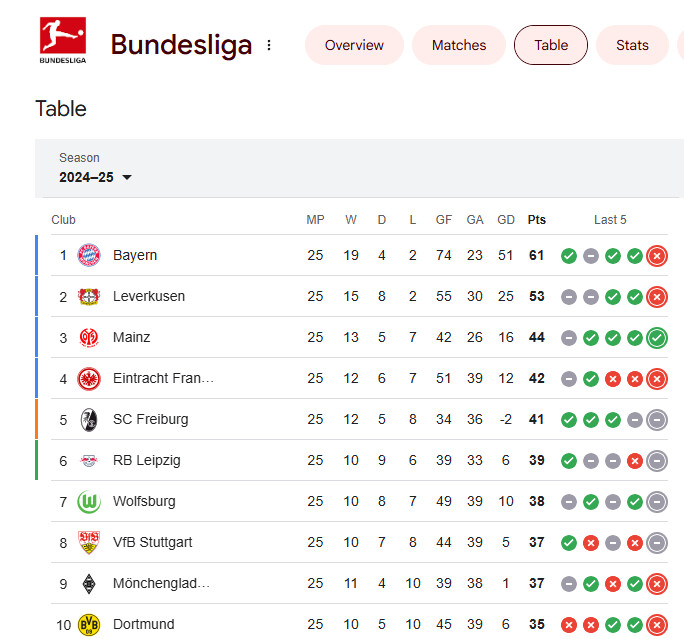684x639 pixels.
Task: Open the SC Freiburg team row
Action: [x=150, y=419]
